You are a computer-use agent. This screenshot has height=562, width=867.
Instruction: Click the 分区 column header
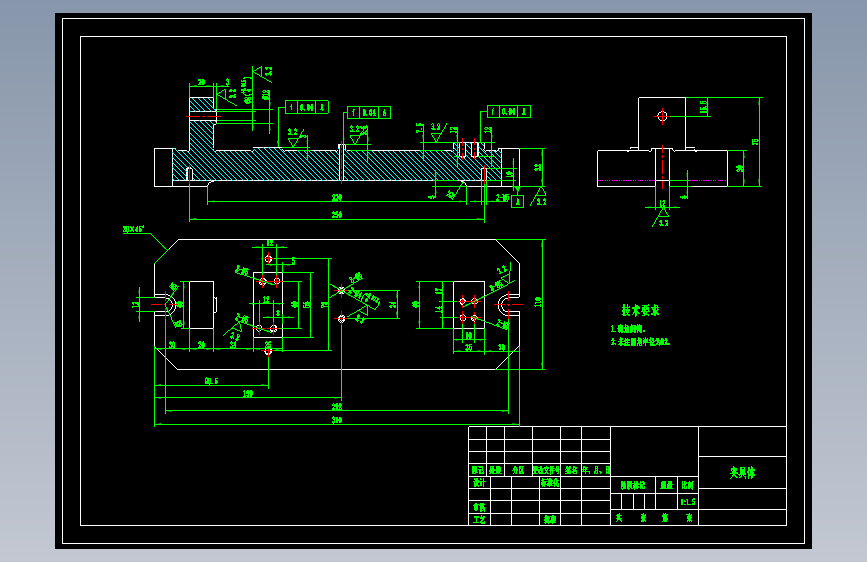(518, 470)
